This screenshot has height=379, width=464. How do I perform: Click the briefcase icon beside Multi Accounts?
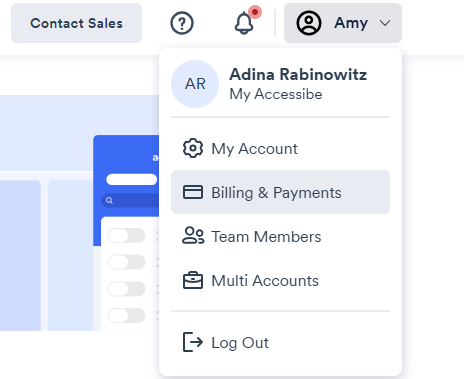click(193, 280)
